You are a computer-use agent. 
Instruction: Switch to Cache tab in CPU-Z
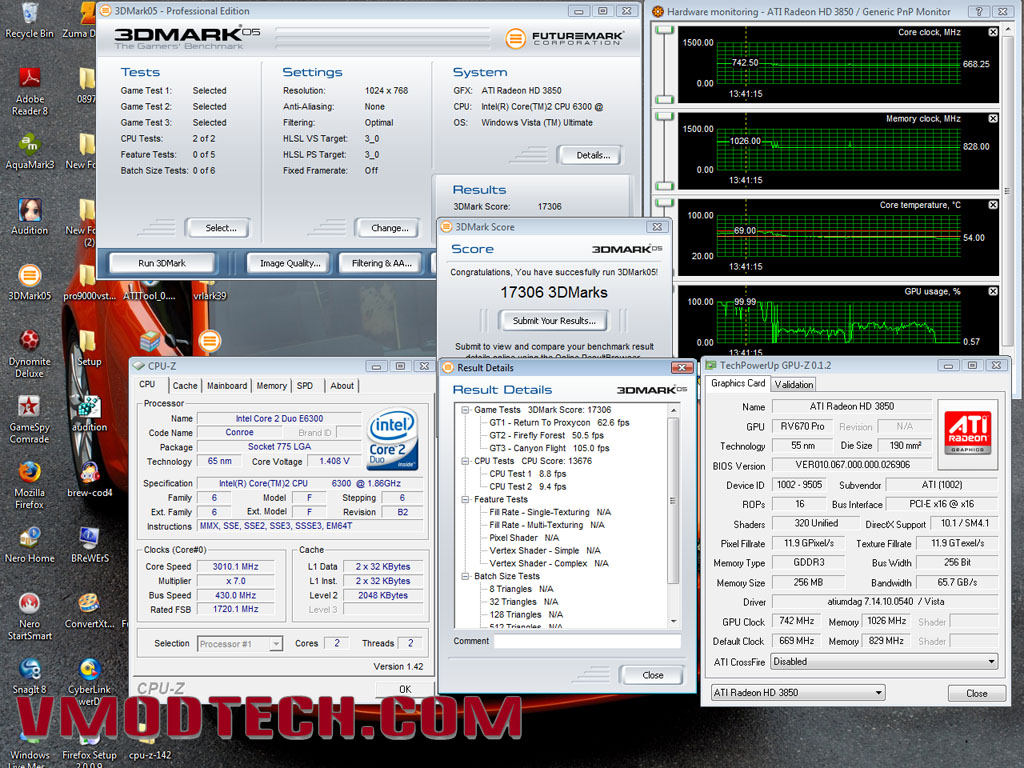tap(185, 386)
